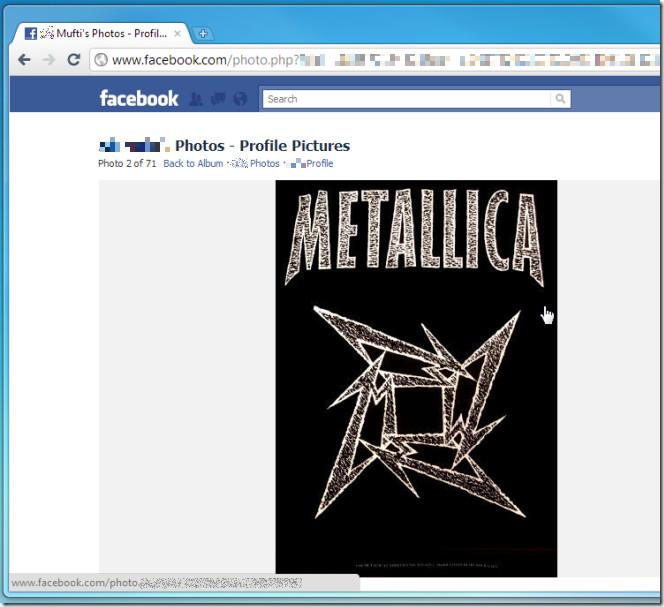The image size is (664, 607).
Task: Open the Photos breadcrumb link
Action: pyautogui.click(x=264, y=164)
